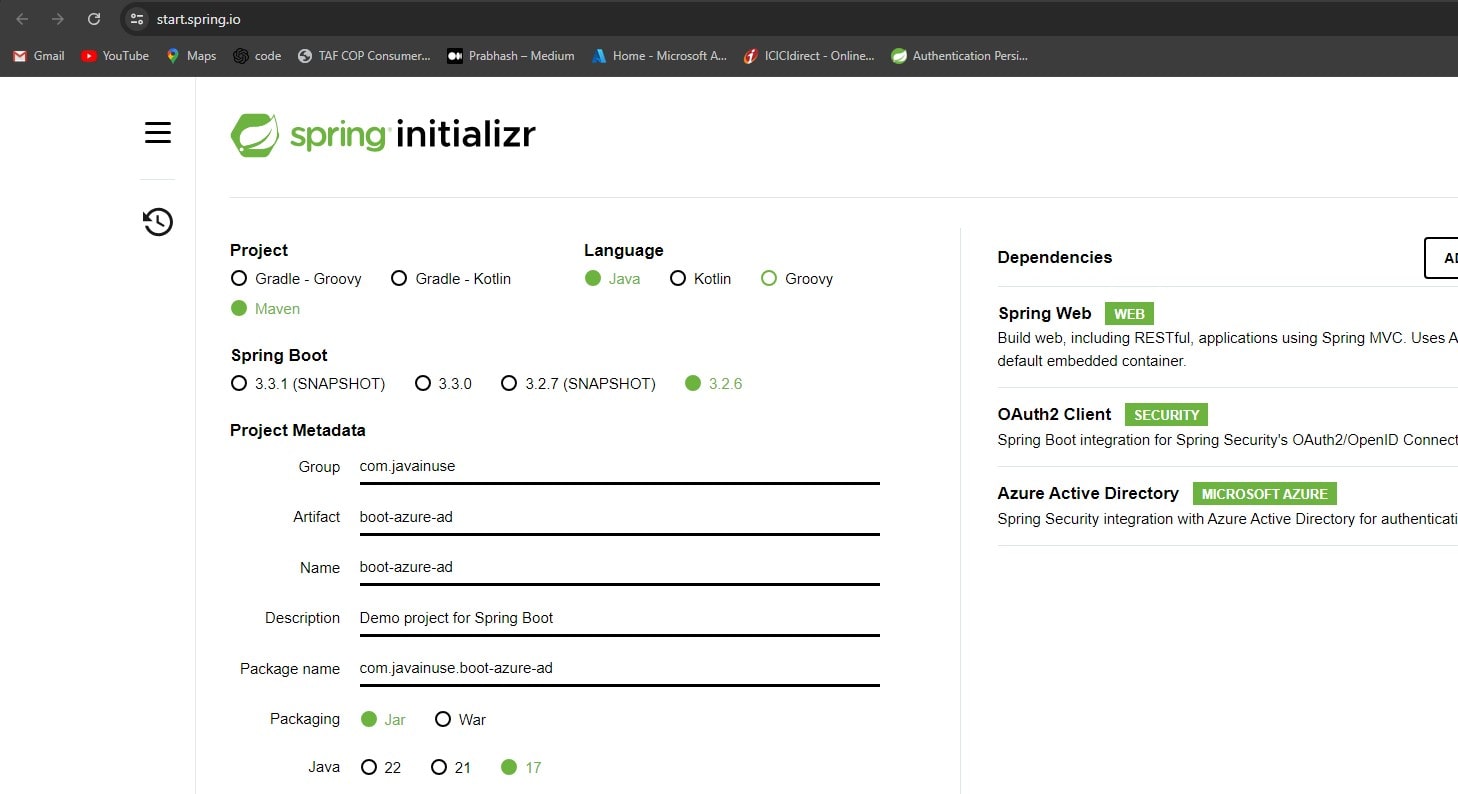Click the Package name input field
The width and height of the screenshot is (1458, 794).
pos(620,668)
